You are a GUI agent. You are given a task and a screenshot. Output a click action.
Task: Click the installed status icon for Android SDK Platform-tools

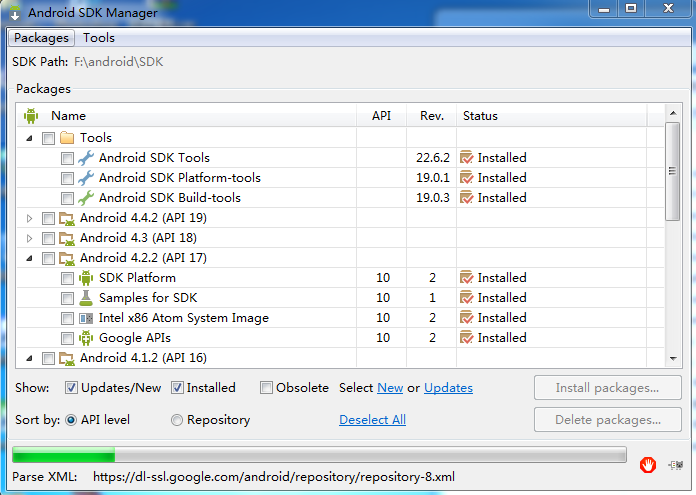pyautogui.click(x=467, y=178)
